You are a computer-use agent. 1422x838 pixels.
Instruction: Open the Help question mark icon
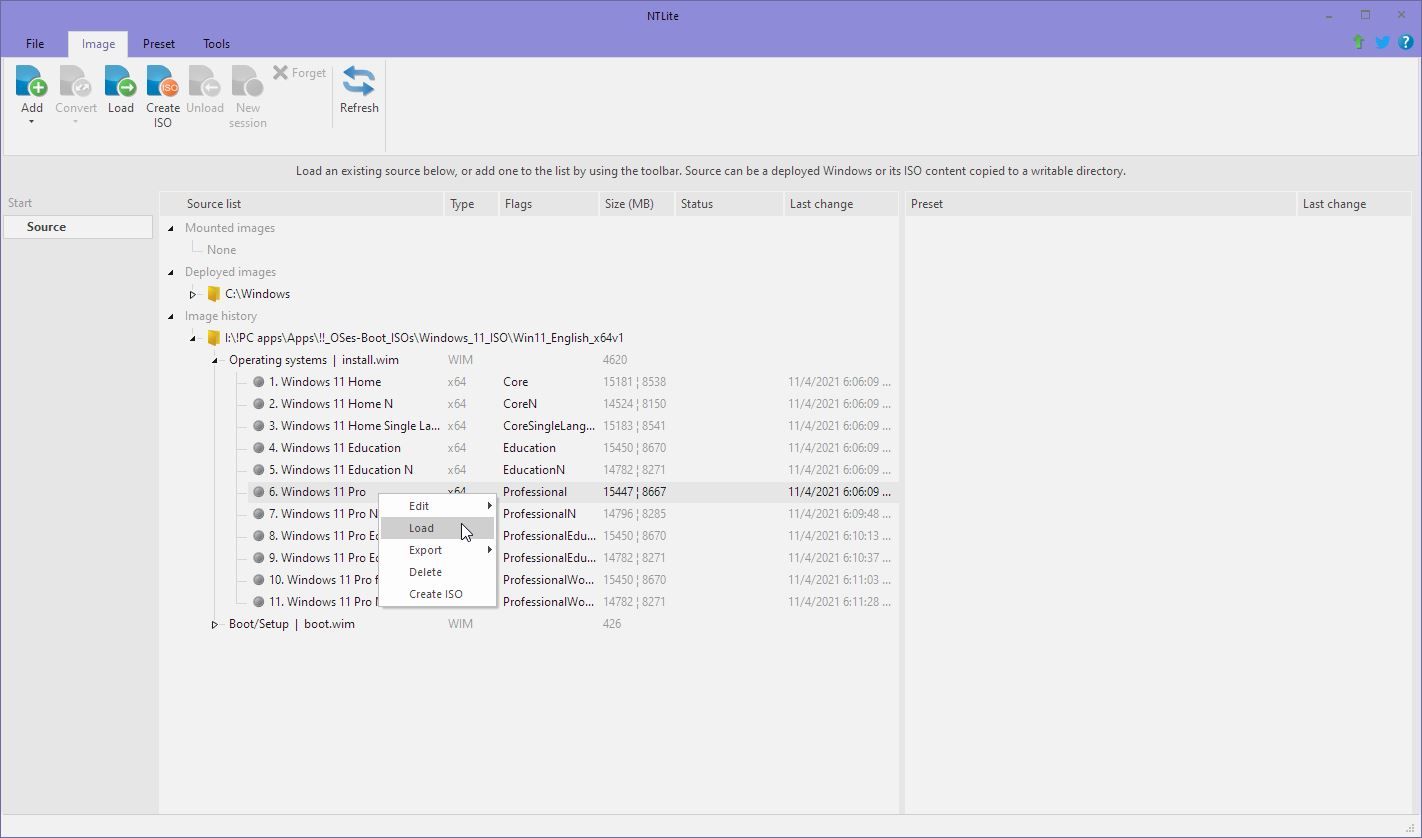[1405, 42]
